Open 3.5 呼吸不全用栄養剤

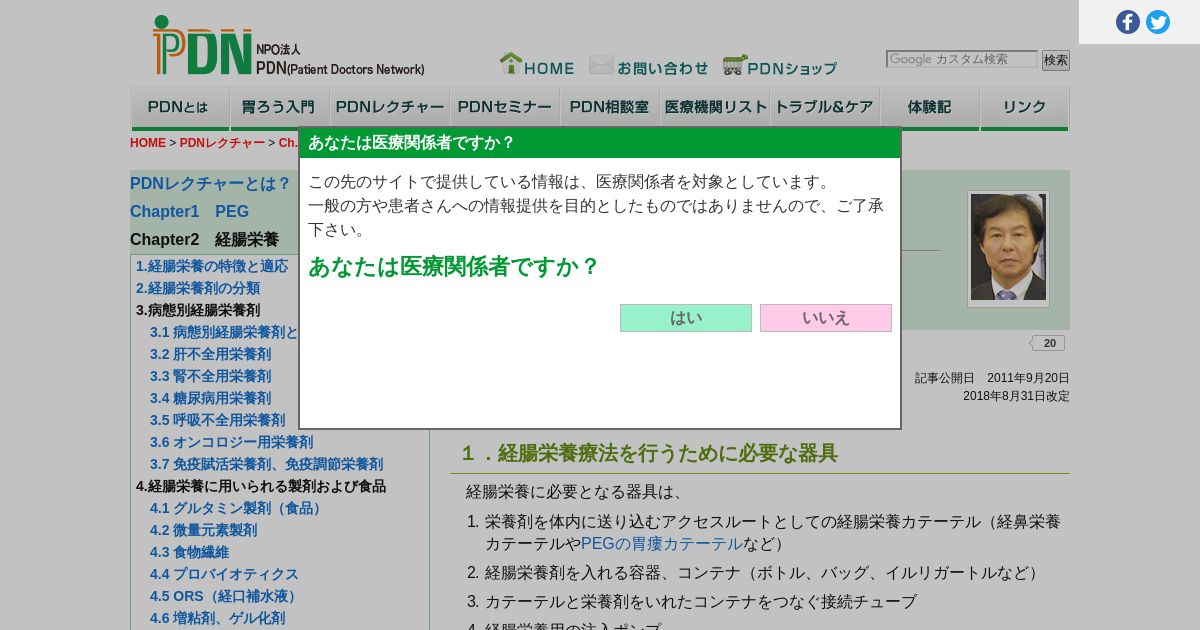tap(217, 420)
